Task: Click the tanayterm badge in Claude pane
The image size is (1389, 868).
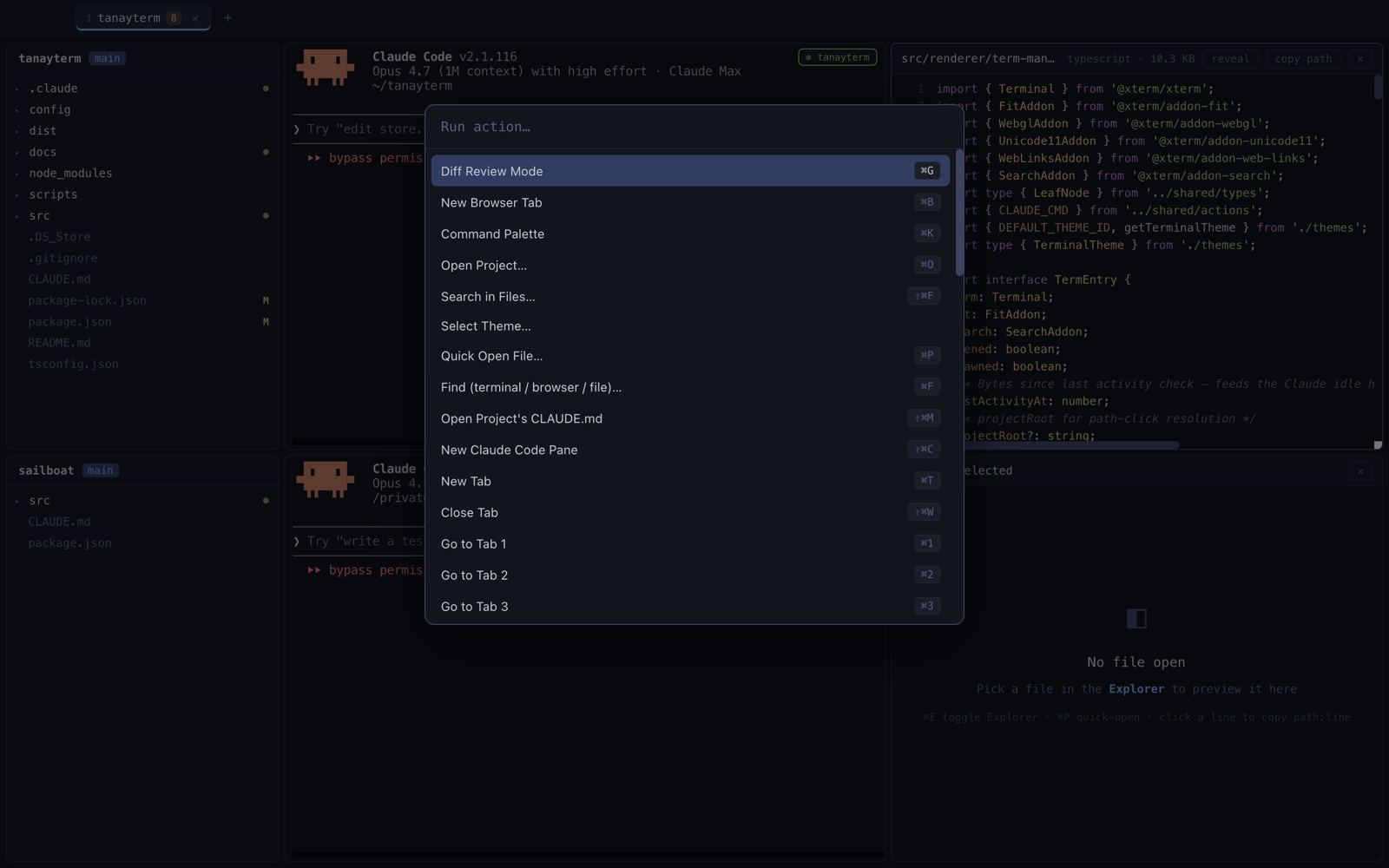Action: pyautogui.click(x=837, y=57)
